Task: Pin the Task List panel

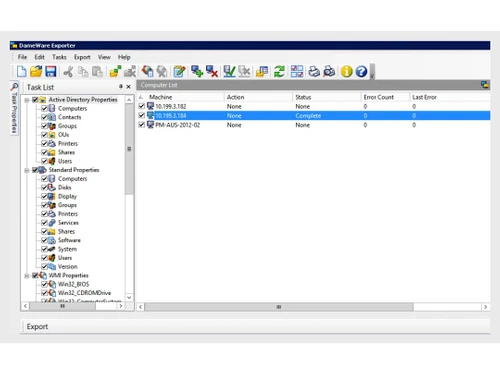Action: pyautogui.click(x=121, y=86)
